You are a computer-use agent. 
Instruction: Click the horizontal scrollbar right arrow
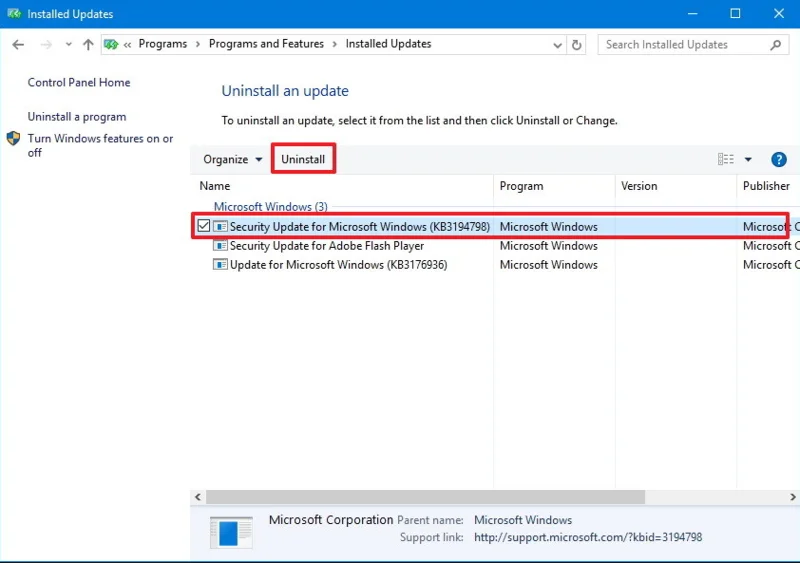(x=793, y=497)
